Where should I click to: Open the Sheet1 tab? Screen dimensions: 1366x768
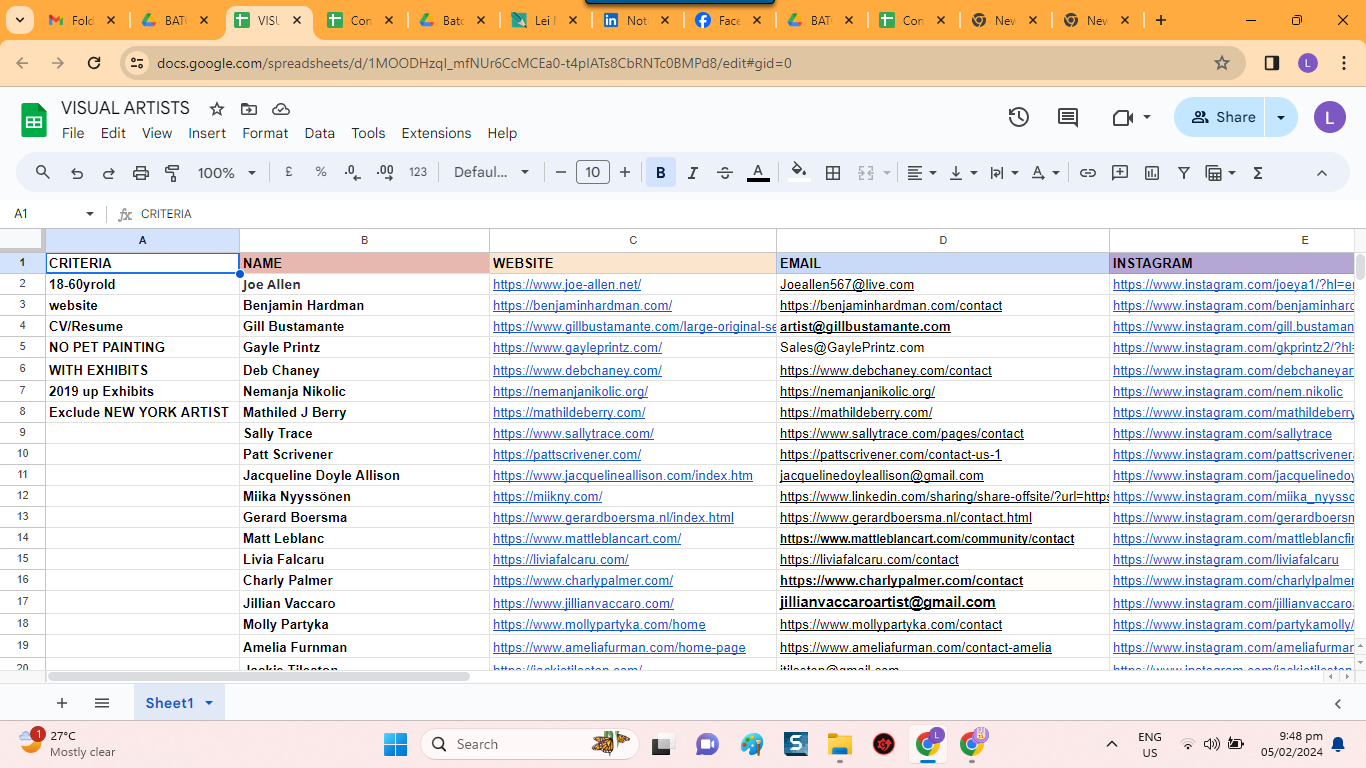click(x=179, y=703)
